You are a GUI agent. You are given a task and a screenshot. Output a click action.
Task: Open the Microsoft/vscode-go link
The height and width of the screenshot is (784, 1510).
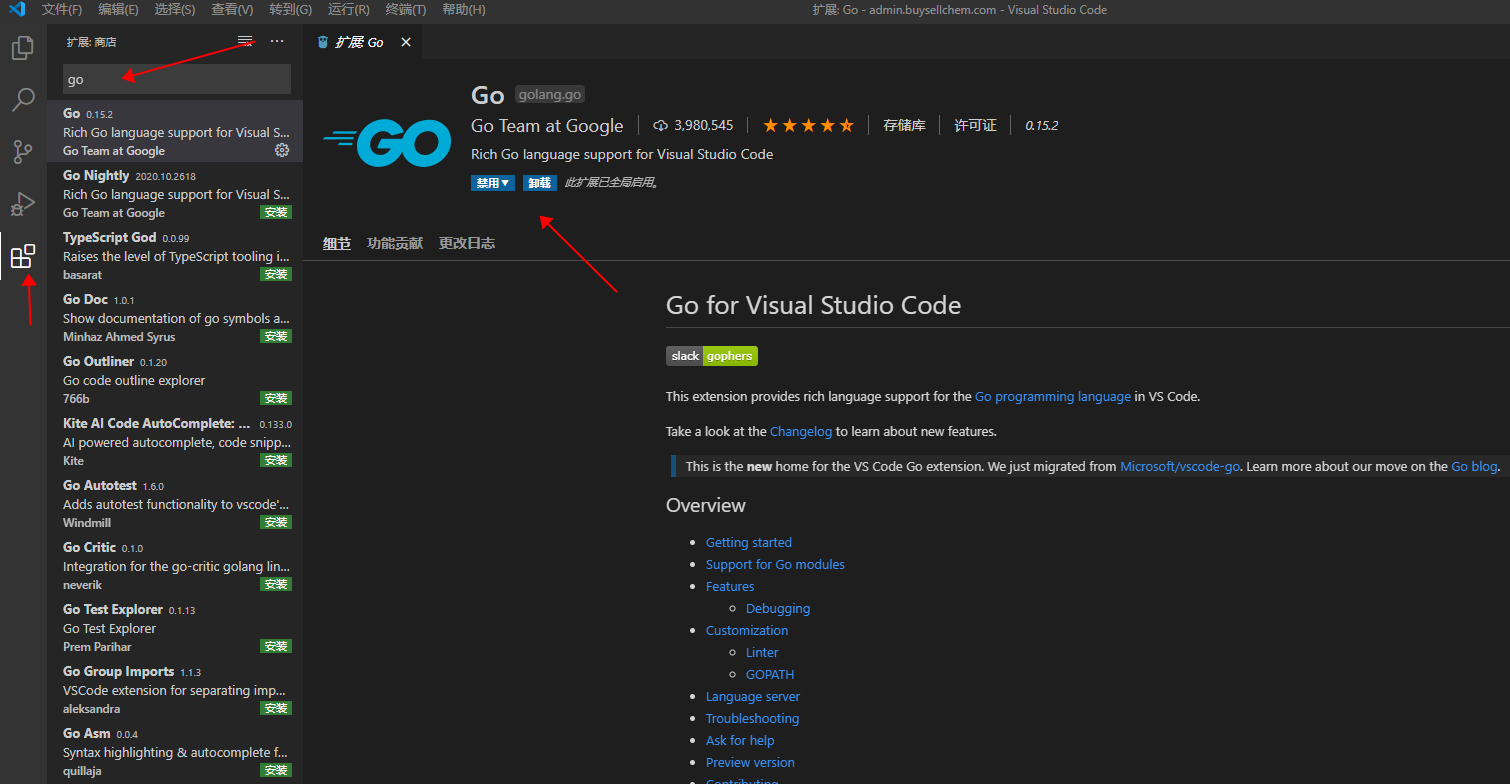pyautogui.click(x=1180, y=466)
